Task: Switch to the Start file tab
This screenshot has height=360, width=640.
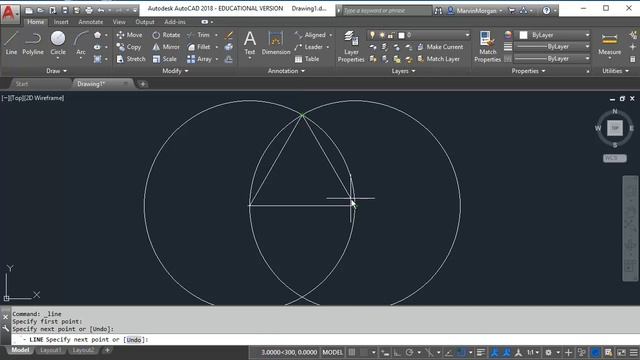Action: (22, 84)
